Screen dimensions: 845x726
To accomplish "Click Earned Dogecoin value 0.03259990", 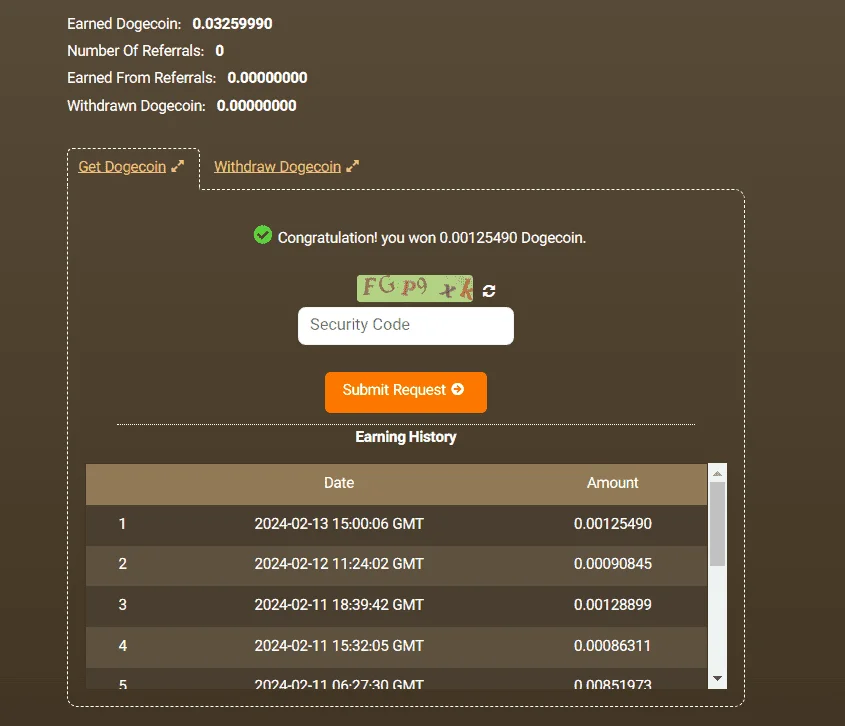I will 232,24.
